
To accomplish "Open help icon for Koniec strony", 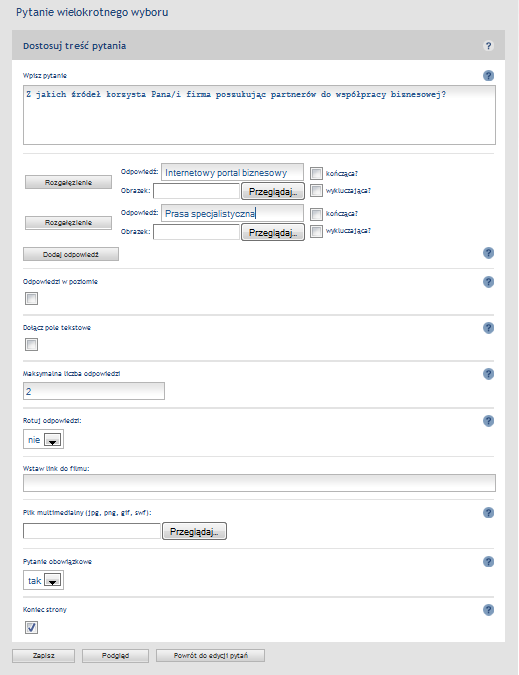I will (x=488, y=610).
